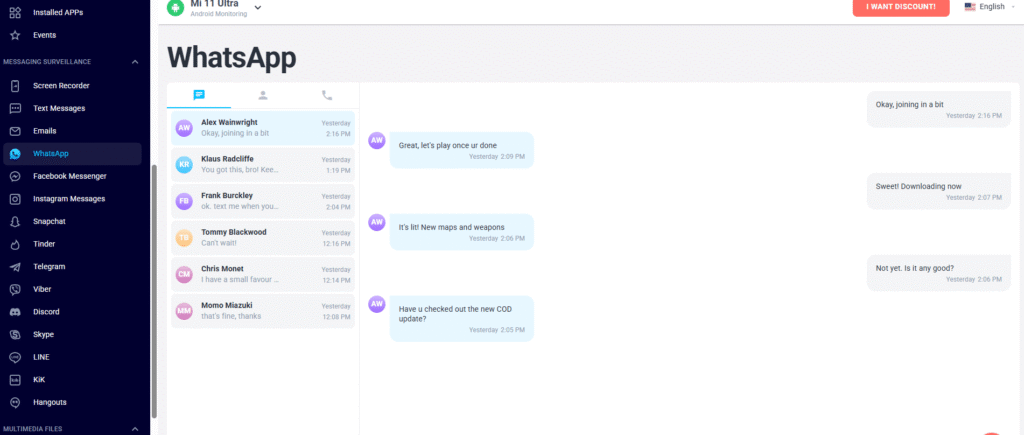The width and height of the screenshot is (1024, 435).
Task: Click 'It's lit! New maps and weapons' message
Action: [462, 232]
